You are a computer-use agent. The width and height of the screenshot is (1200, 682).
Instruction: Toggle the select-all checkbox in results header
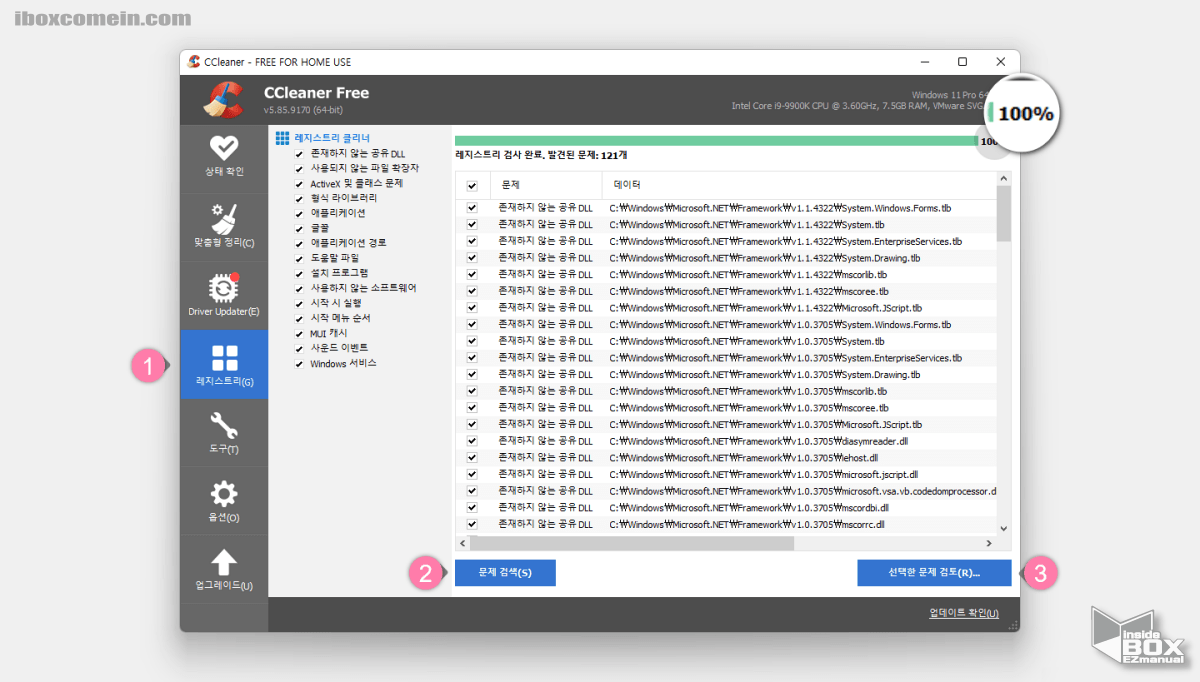[470, 185]
